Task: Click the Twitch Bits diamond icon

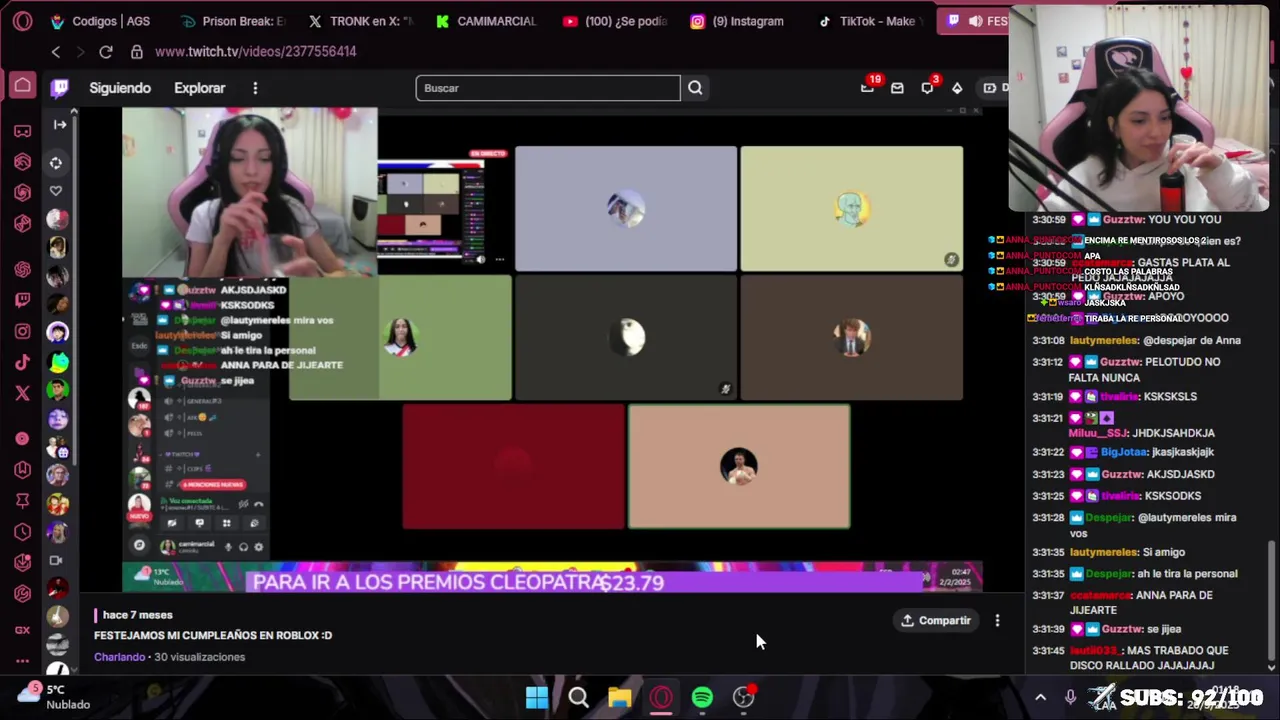Action: (957, 88)
